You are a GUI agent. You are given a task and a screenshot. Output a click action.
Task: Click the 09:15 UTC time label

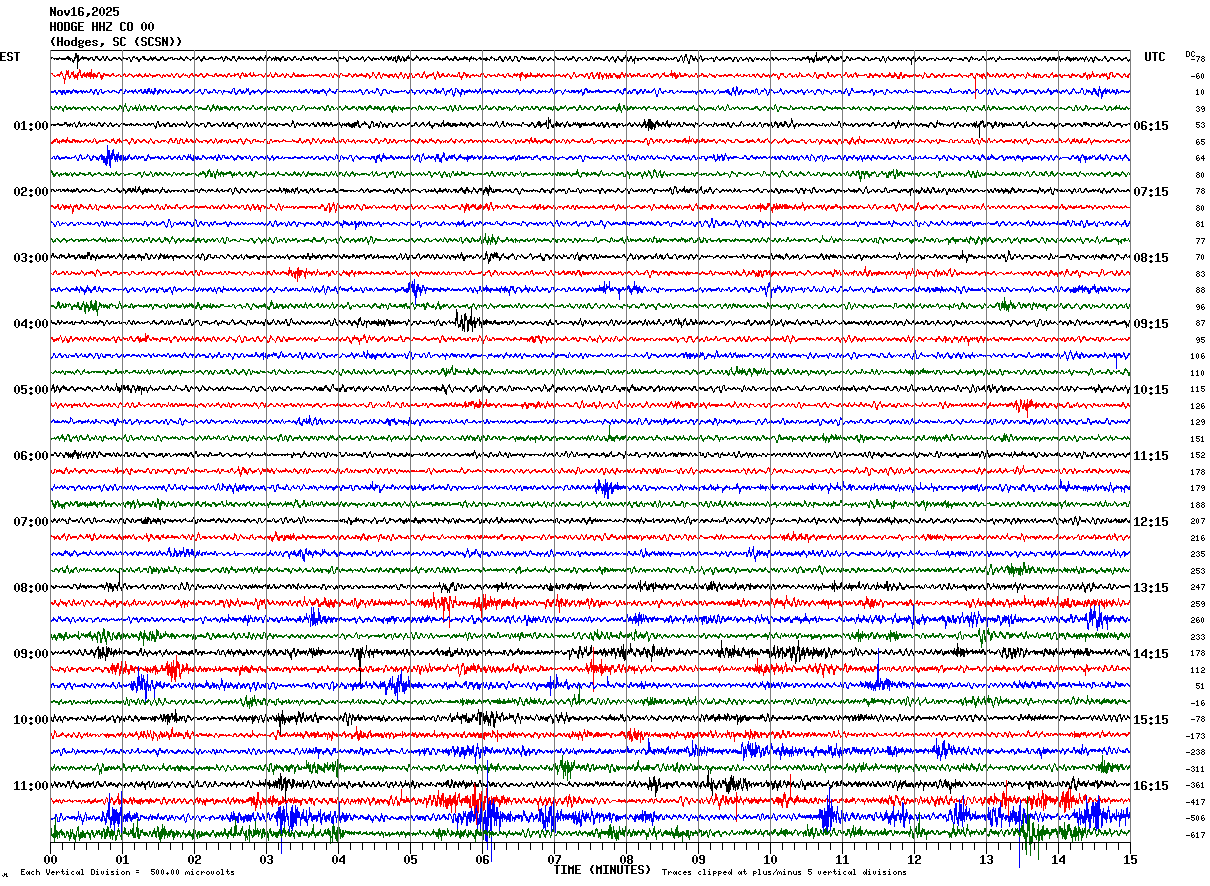pos(1152,324)
